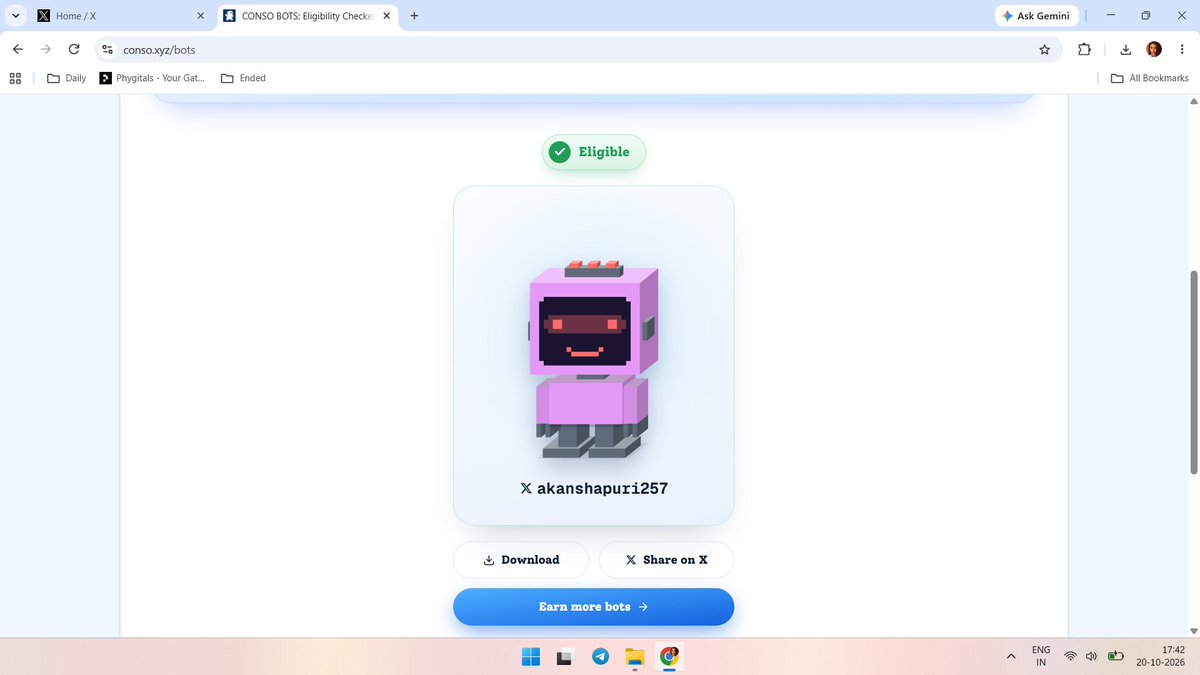1200x675 pixels.
Task: Open the tab search dropdown arrow
Action: [15, 16]
